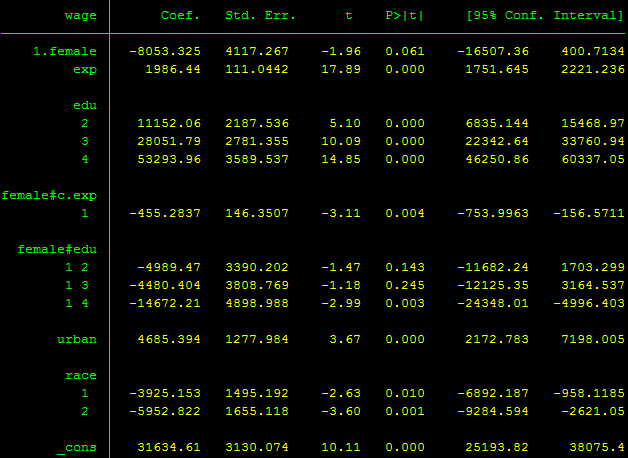The width and height of the screenshot is (628, 458).
Task: Click the _cons row label
Action: click(x=77, y=447)
